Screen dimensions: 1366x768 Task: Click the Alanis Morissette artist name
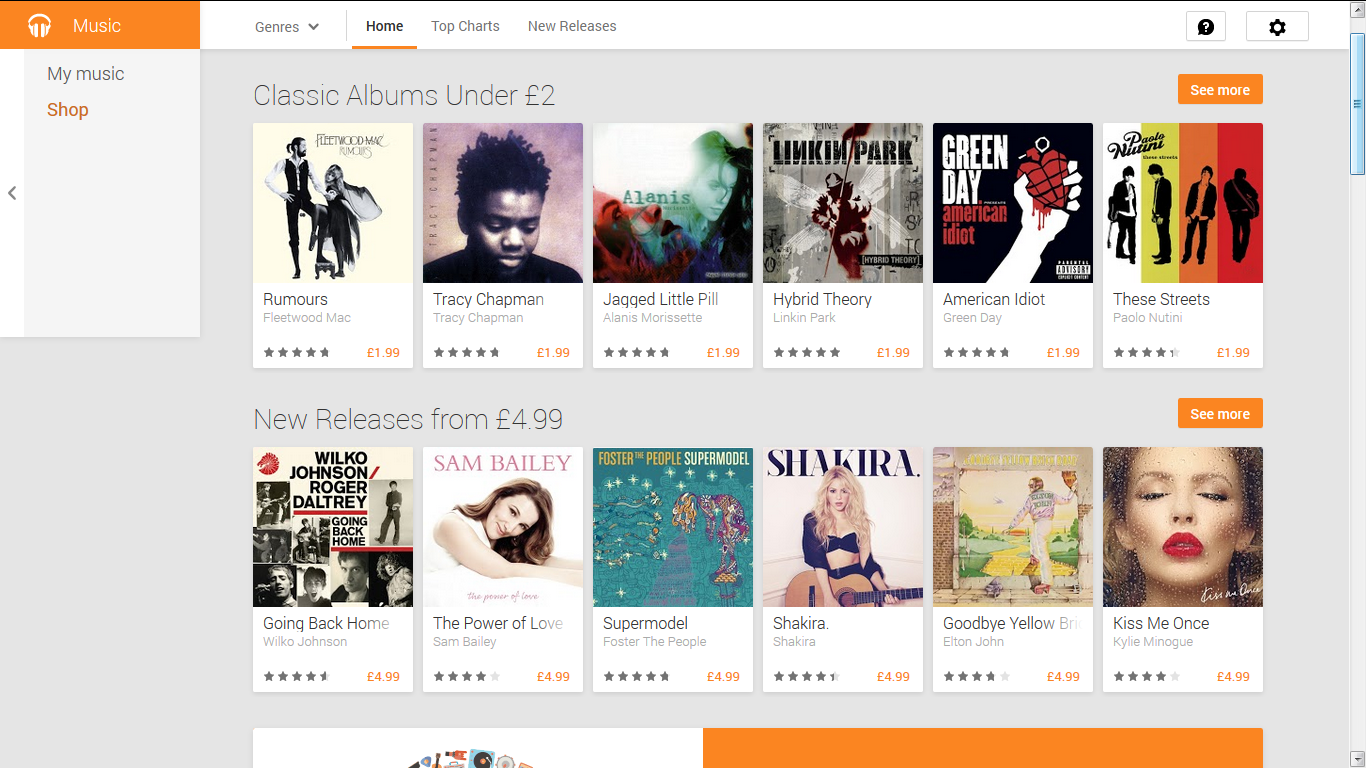point(653,318)
